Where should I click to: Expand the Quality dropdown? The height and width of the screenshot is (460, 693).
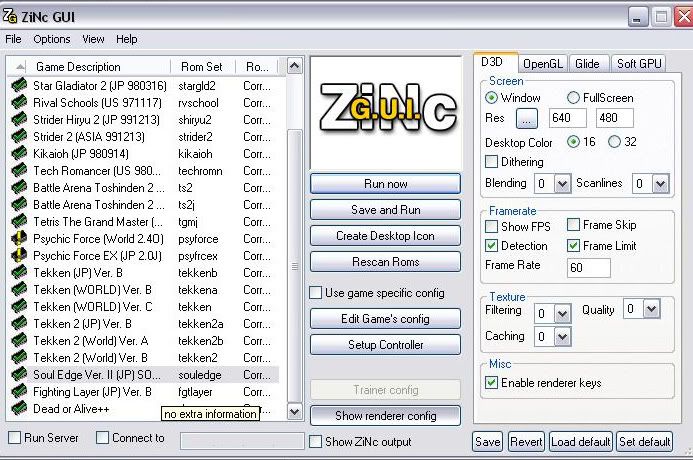point(651,308)
